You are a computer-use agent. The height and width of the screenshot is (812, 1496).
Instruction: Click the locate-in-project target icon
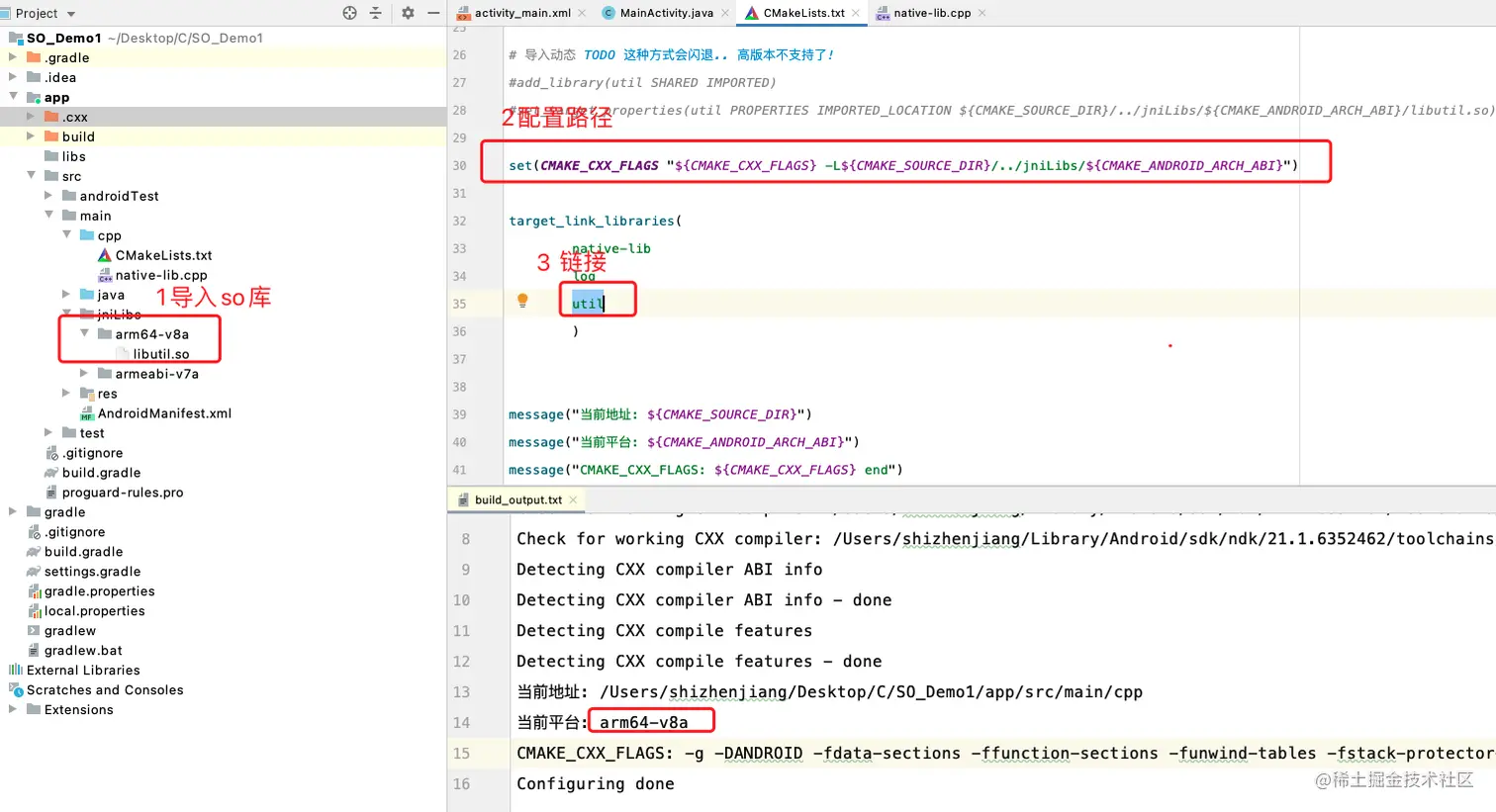(349, 13)
